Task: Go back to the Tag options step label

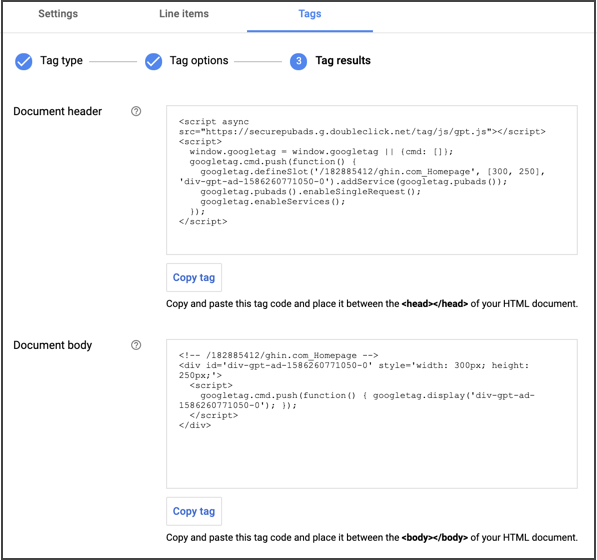Action: [199, 61]
